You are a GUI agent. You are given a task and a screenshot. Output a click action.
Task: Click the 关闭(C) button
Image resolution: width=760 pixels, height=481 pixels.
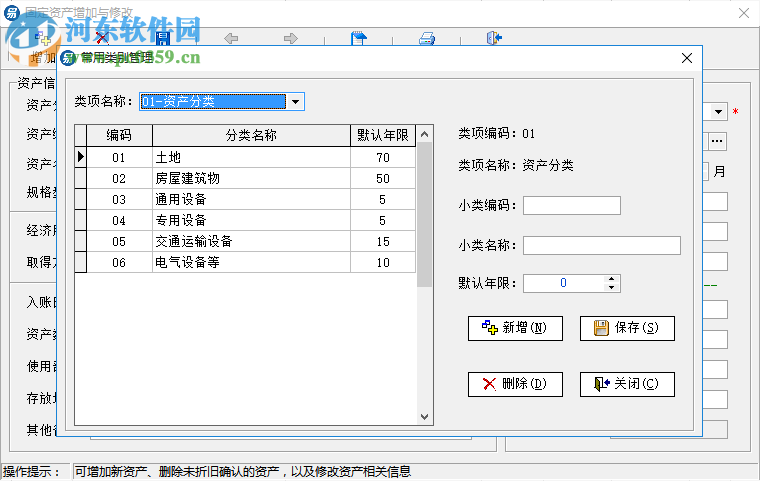click(x=627, y=384)
